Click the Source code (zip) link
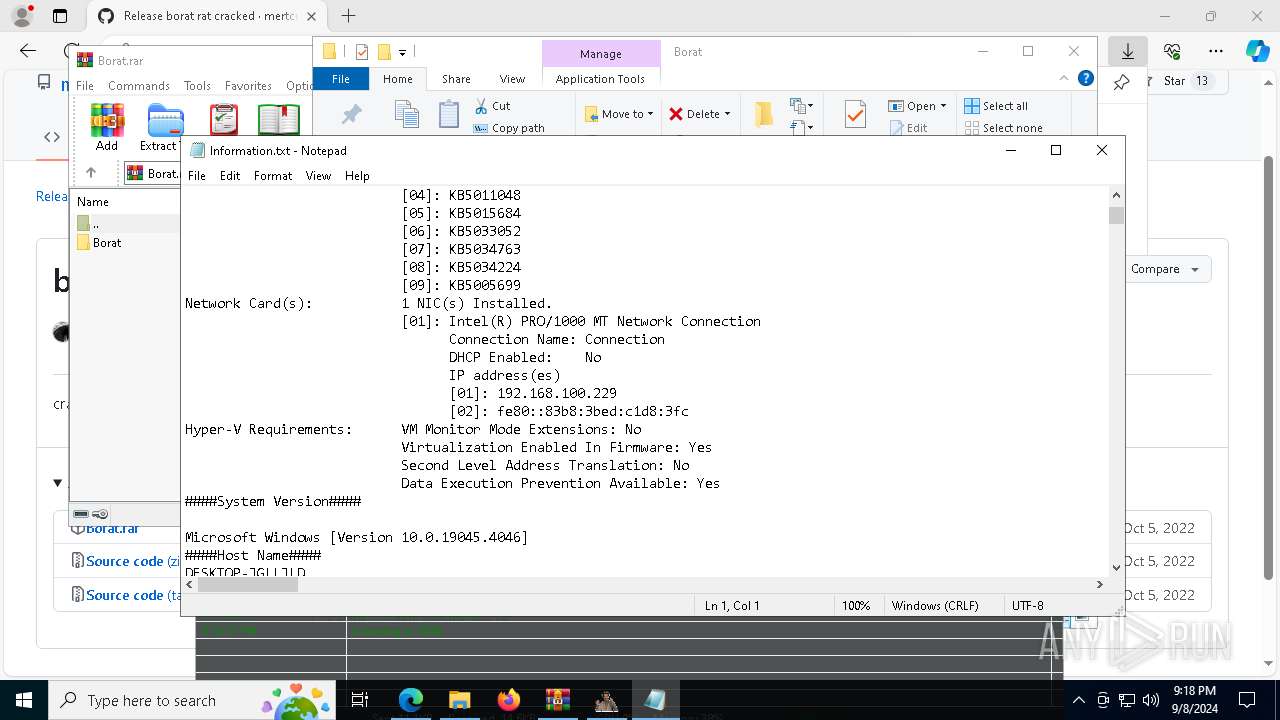The width and height of the screenshot is (1280, 720). pyautogui.click(x=132, y=561)
